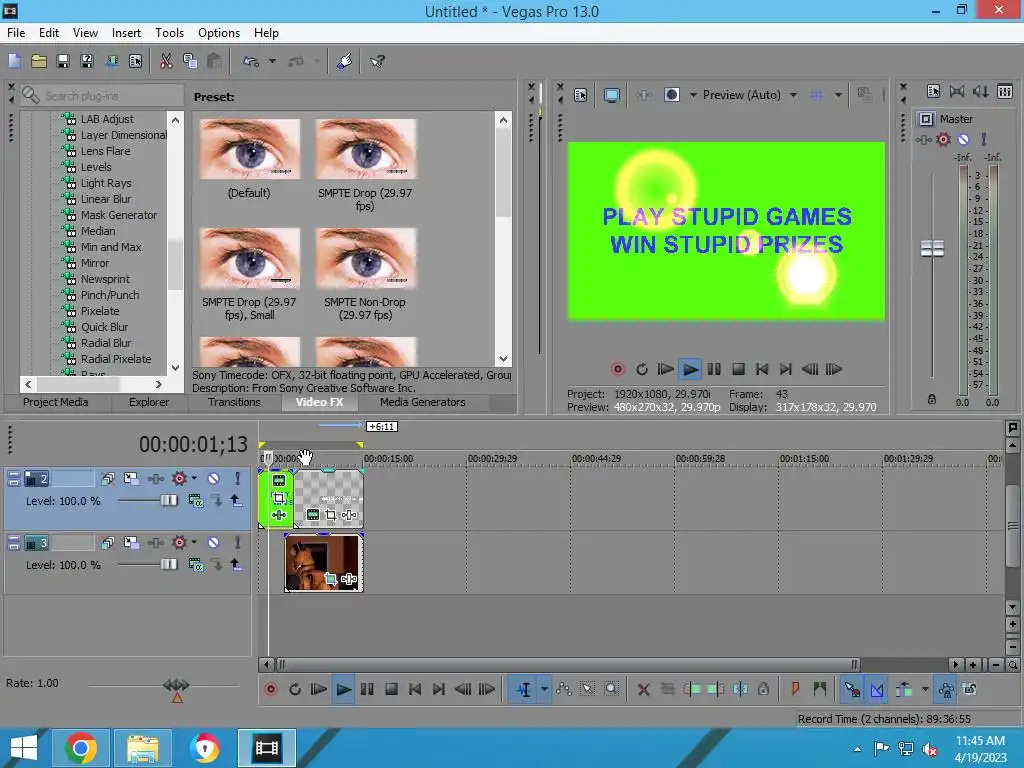
Task: Mute track 3 with the circle-slash button
Action: pyautogui.click(x=214, y=543)
